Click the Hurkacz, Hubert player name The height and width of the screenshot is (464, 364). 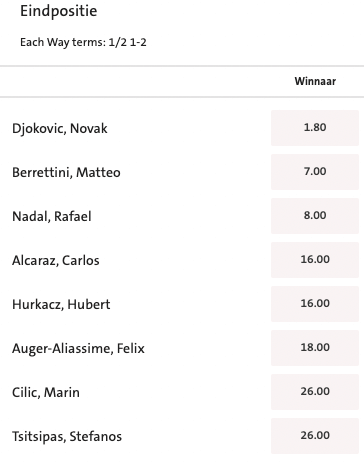pyautogui.click(x=61, y=305)
